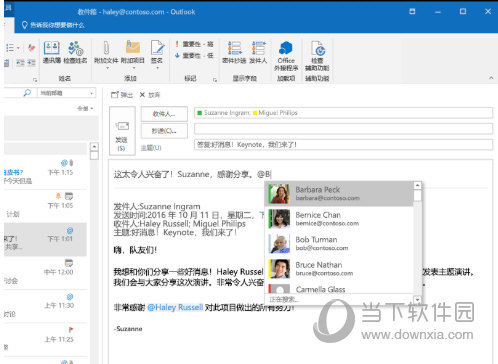Click the attachment clip icon on 1:15 message
This screenshot has height=364, width=498.
point(71,163)
